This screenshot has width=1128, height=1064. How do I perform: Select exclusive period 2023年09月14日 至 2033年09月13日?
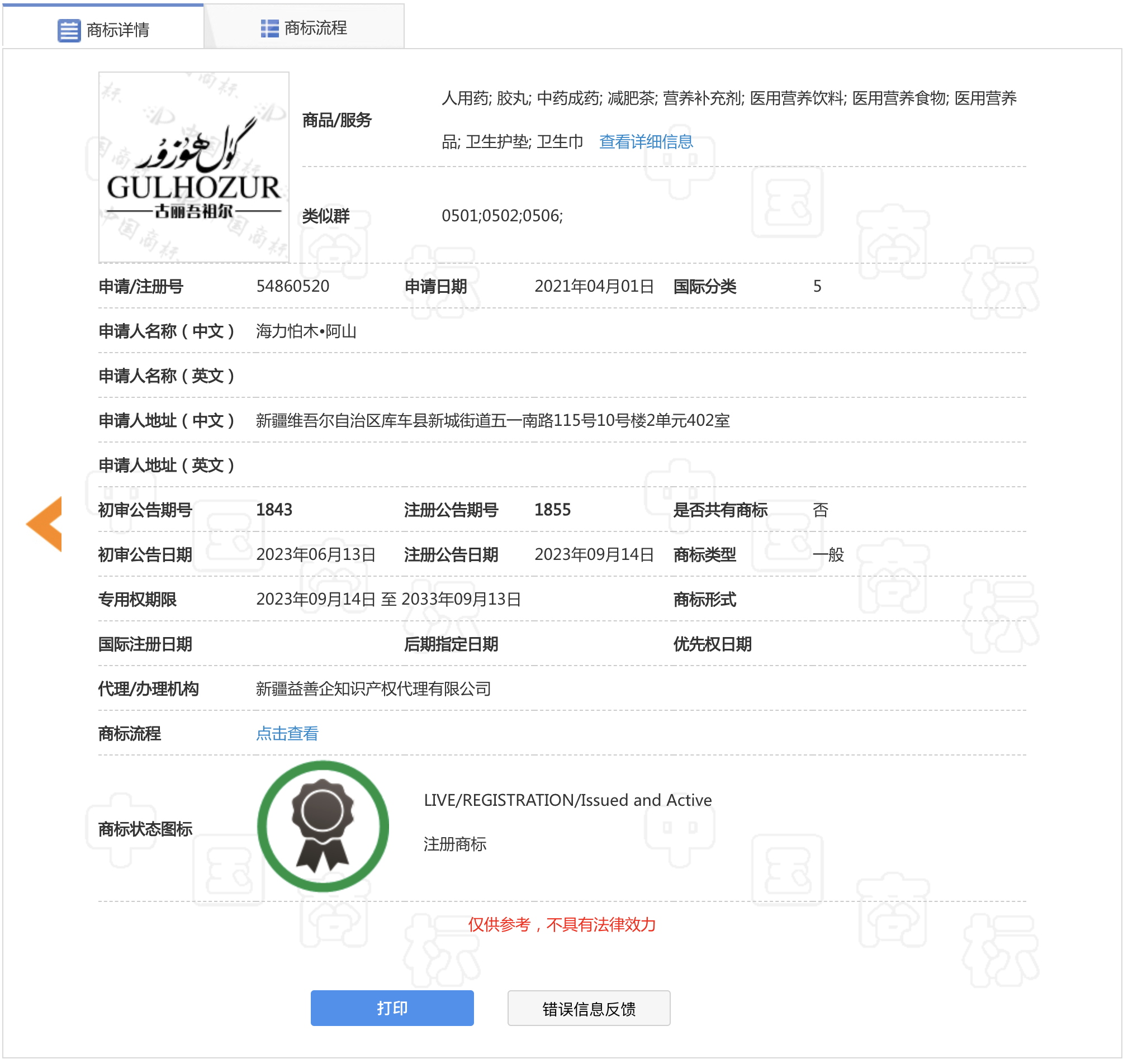[388, 600]
